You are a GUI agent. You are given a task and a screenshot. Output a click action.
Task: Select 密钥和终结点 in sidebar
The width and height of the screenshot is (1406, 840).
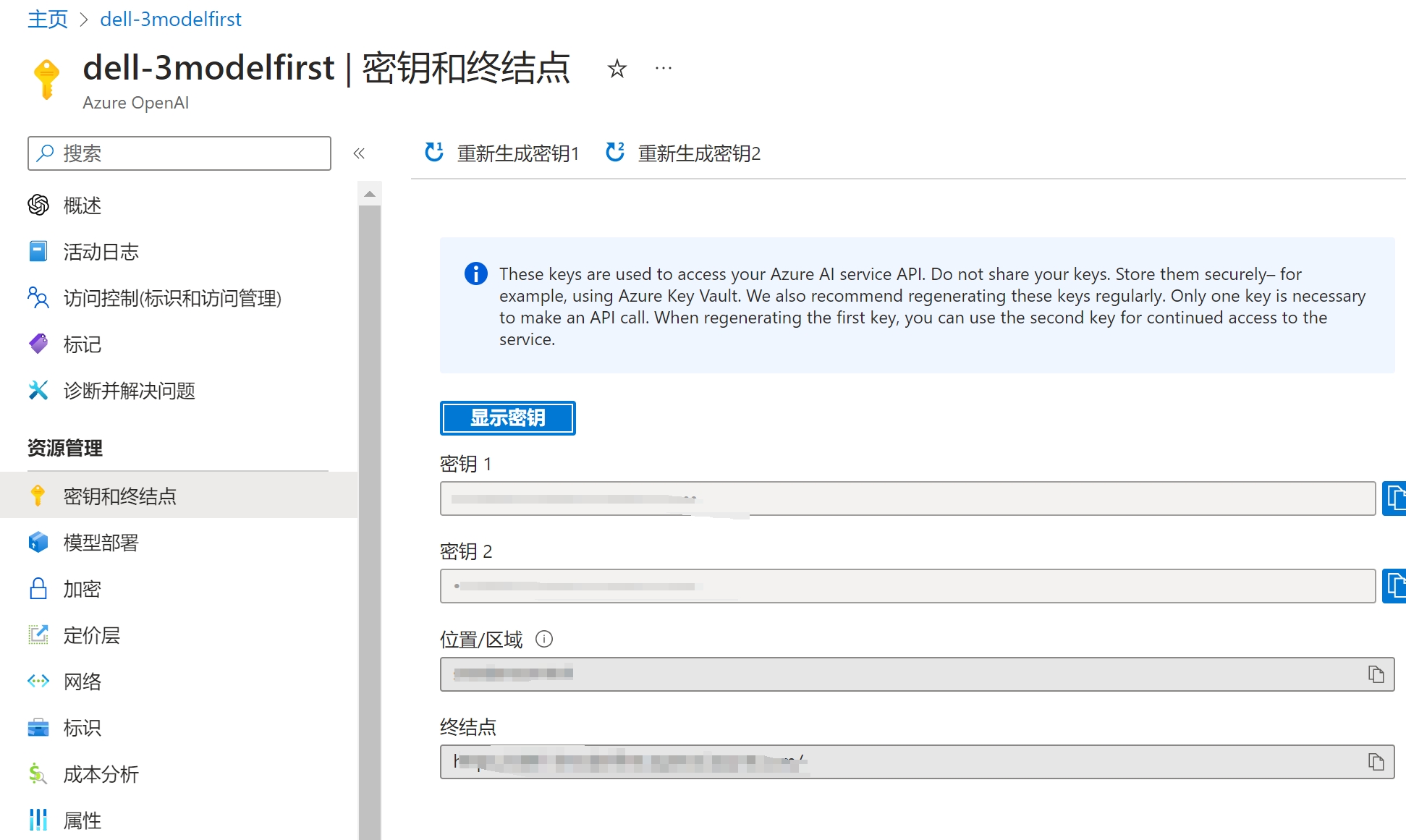coord(179,496)
